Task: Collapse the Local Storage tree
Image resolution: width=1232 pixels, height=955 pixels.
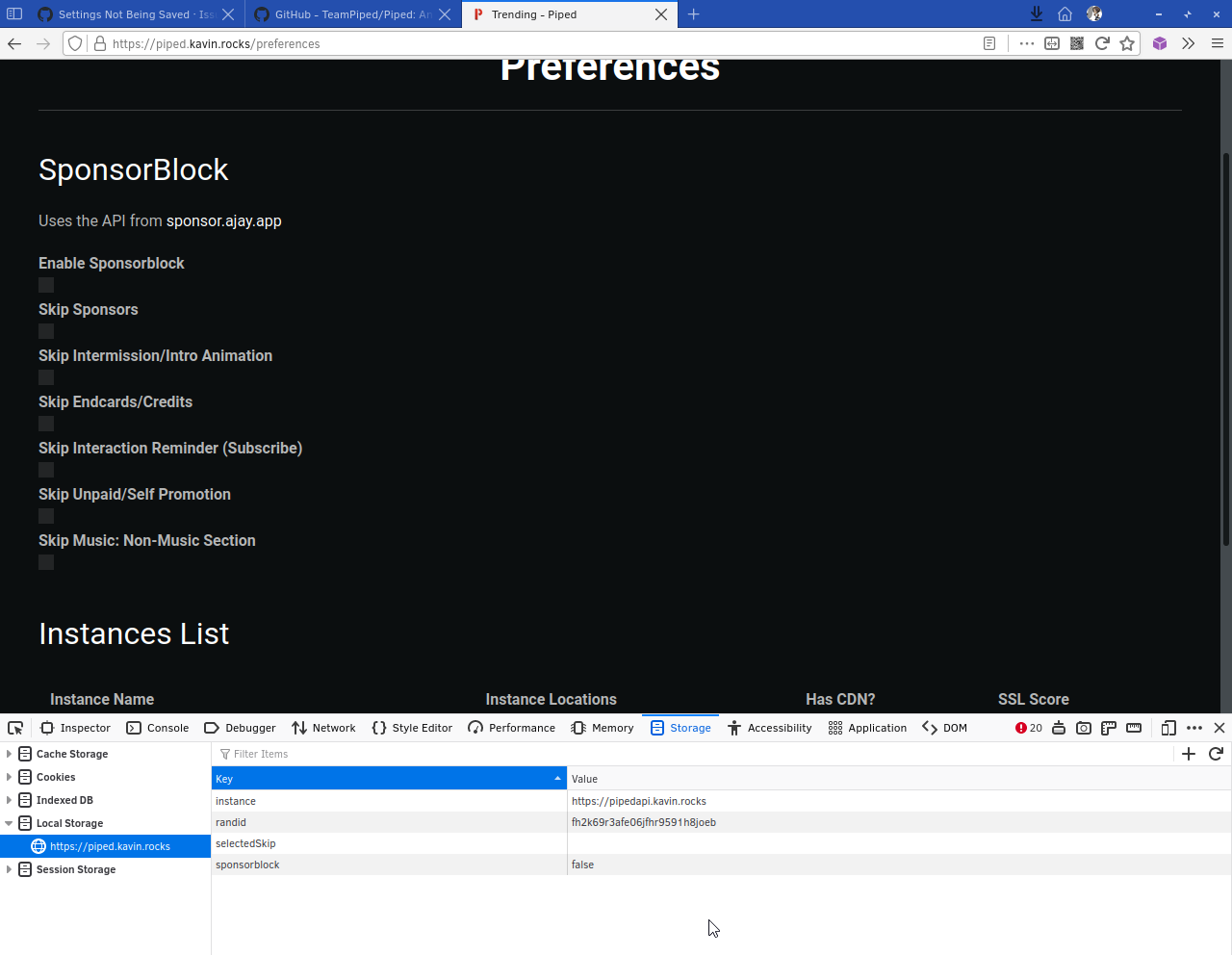Action: (x=9, y=823)
